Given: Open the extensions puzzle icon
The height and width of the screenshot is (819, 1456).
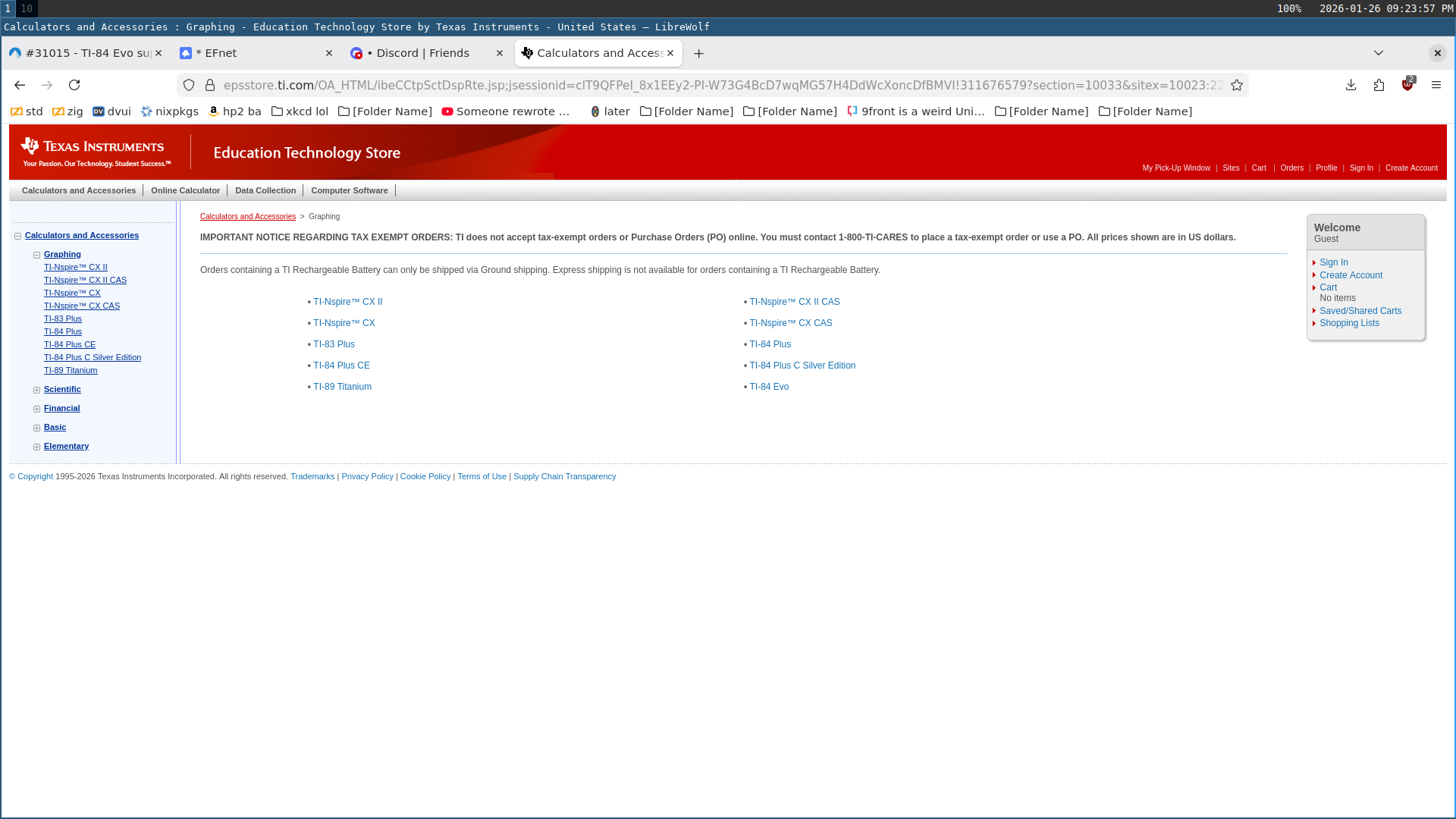Looking at the screenshot, I should click(x=1379, y=85).
